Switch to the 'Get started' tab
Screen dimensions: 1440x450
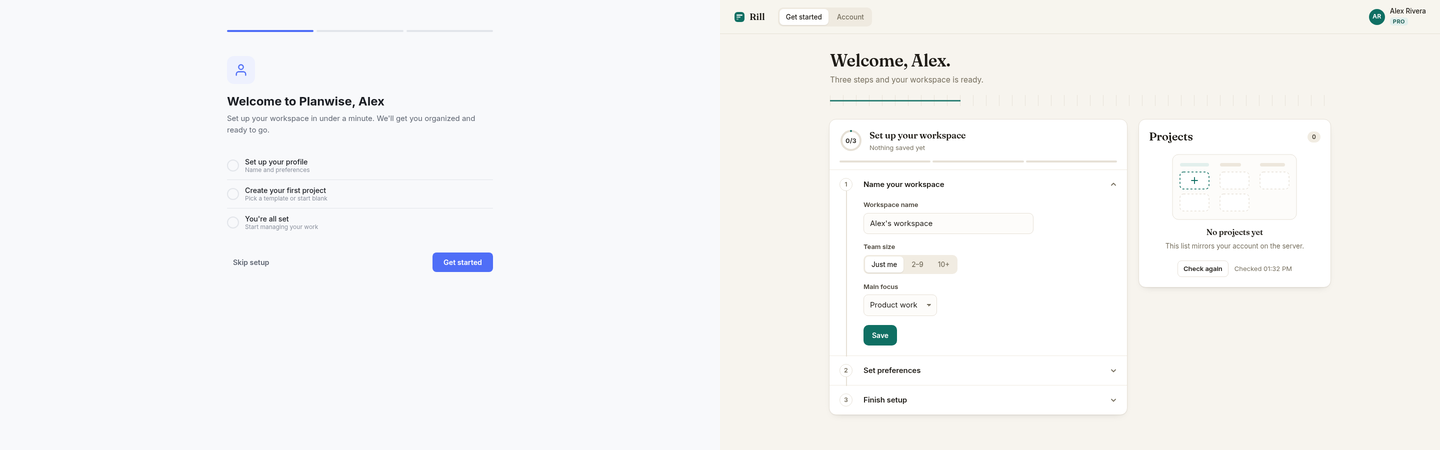[804, 17]
